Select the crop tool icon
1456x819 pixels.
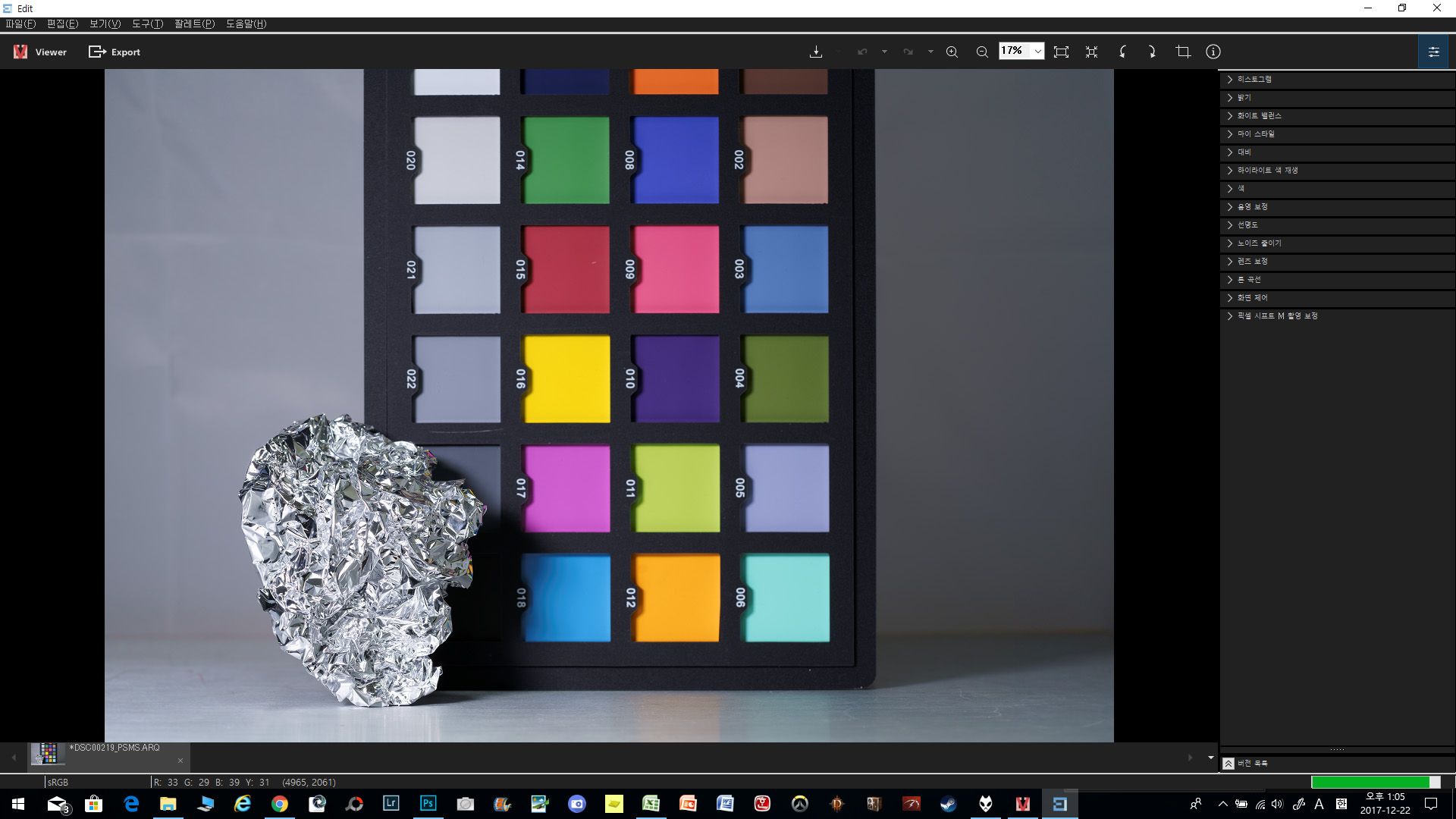coord(1183,52)
